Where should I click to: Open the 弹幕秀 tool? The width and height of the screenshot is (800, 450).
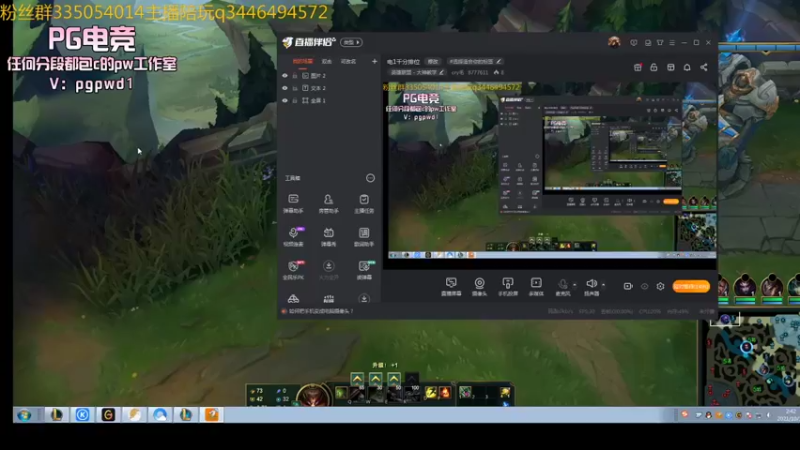pyautogui.click(x=329, y=237)
